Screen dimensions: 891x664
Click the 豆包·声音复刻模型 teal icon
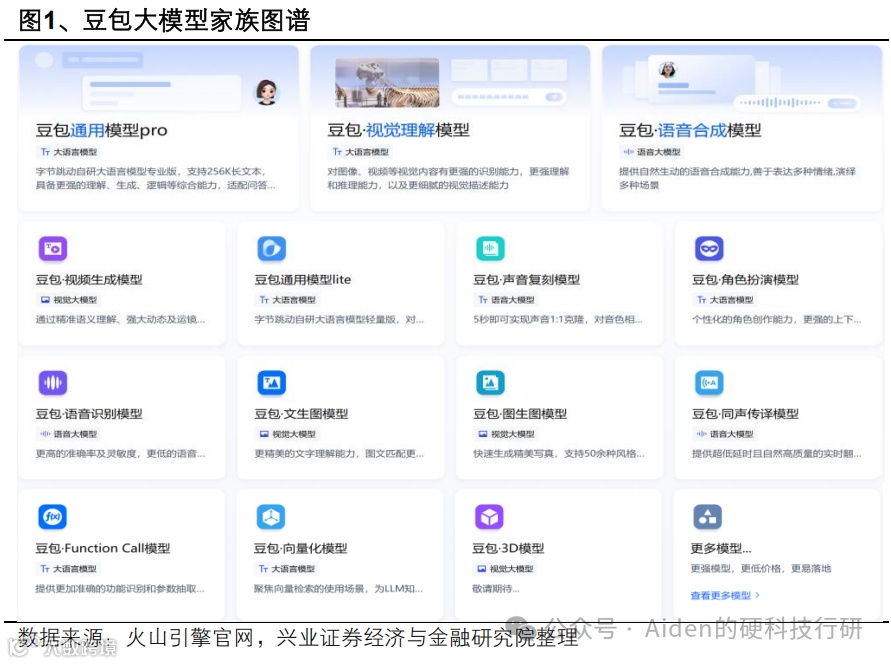(x=490, y=249)
